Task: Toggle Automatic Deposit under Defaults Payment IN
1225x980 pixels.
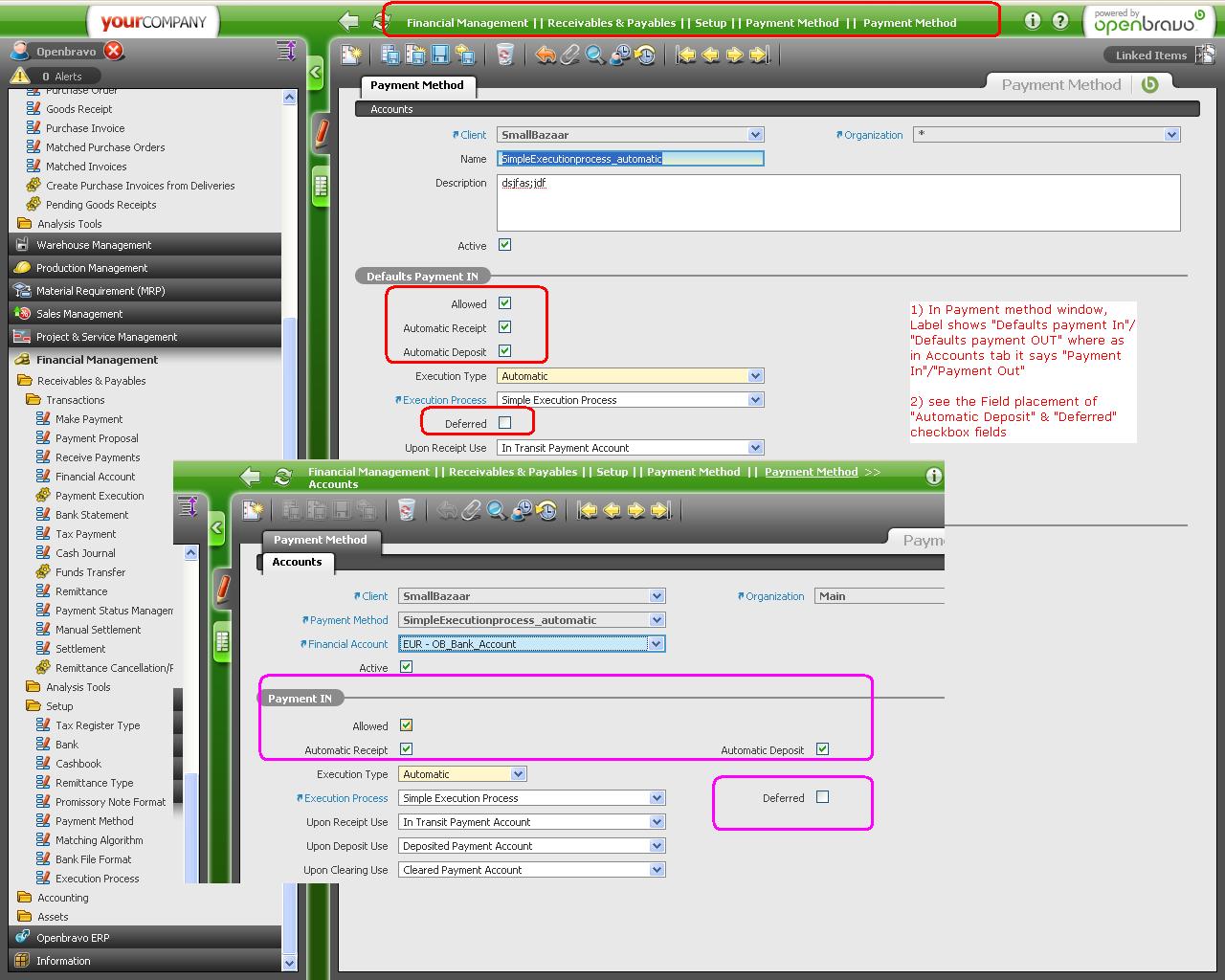Action: point(504,351)
